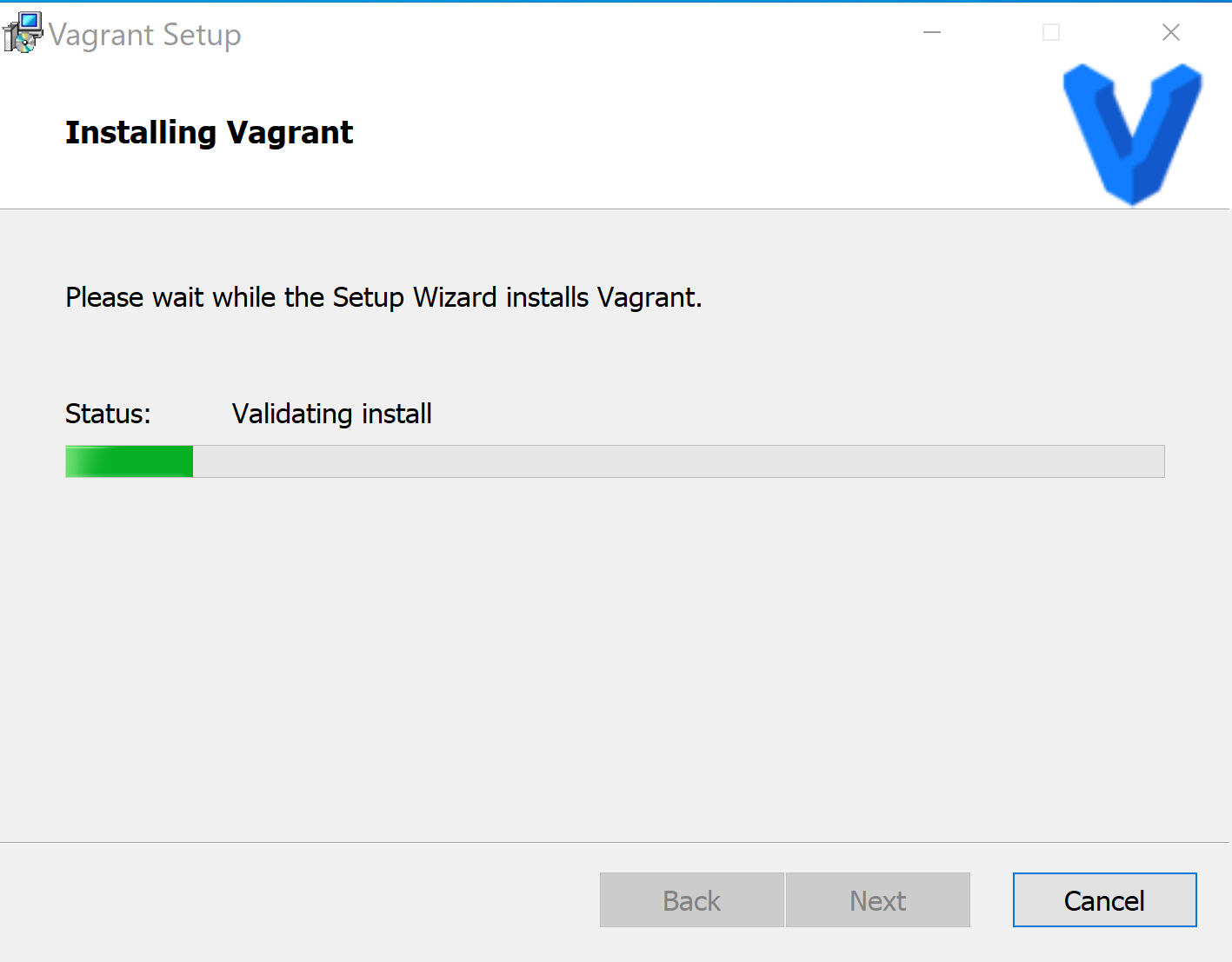Click the green filled portion of progress bar

130,461
